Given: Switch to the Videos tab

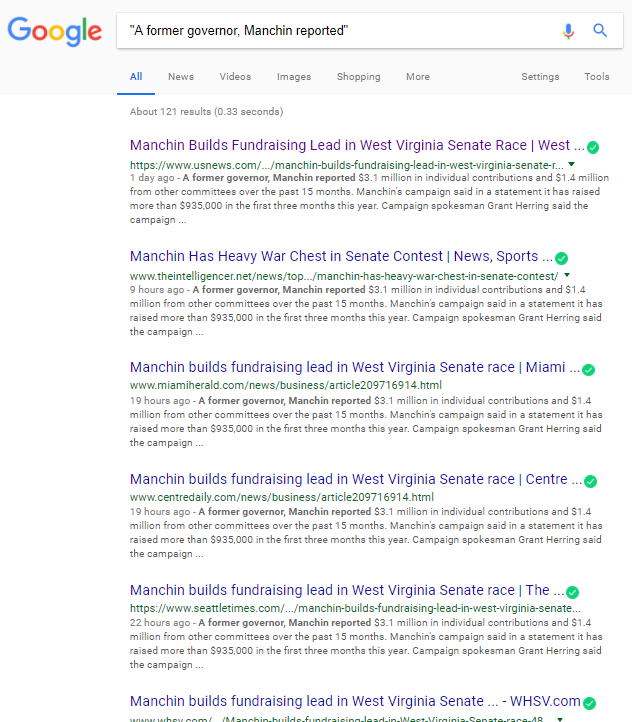Looking at the screenshot, I should click(x=235, y=76).
